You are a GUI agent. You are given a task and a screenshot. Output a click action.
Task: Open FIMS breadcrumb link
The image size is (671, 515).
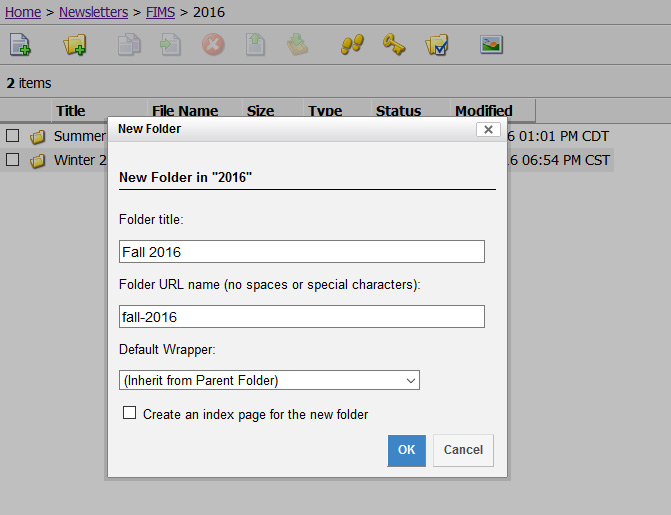click(x=160, y=12)
